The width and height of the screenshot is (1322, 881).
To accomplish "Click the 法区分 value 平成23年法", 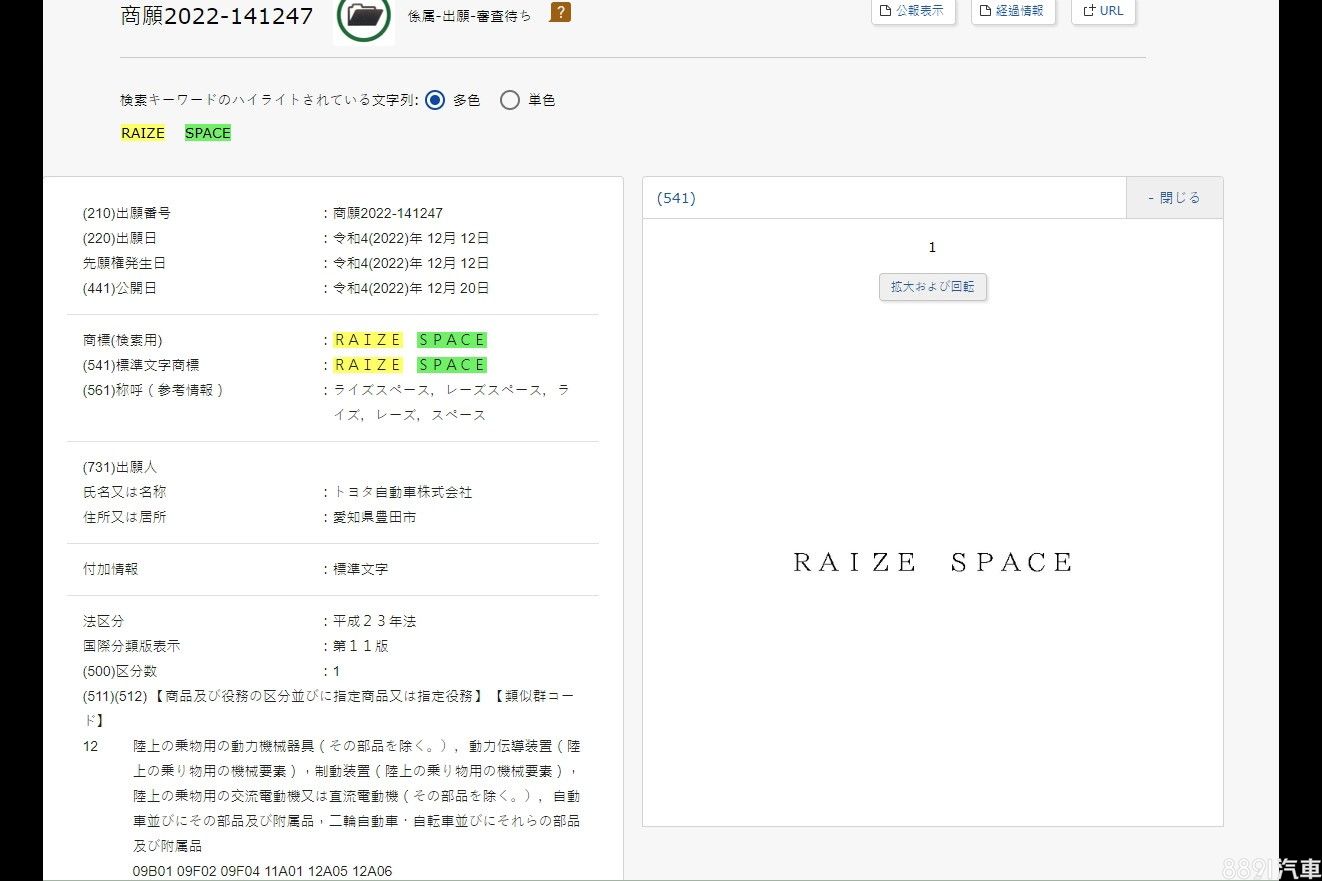I will 375,621.
